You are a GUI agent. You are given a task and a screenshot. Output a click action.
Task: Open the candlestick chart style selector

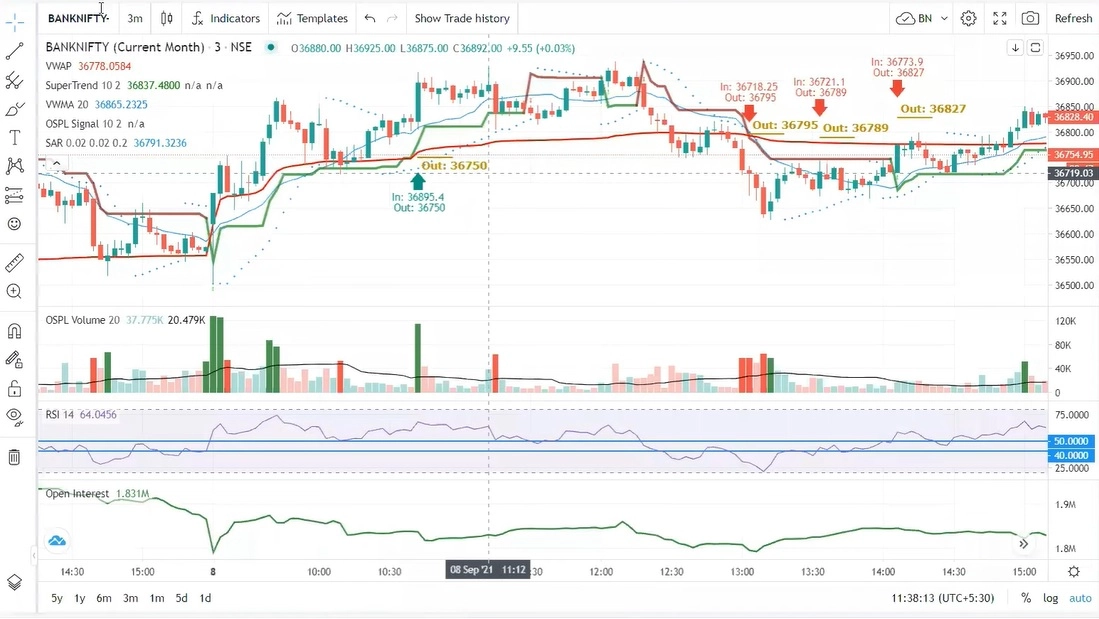pyautogui.click(x=167, y=18)
